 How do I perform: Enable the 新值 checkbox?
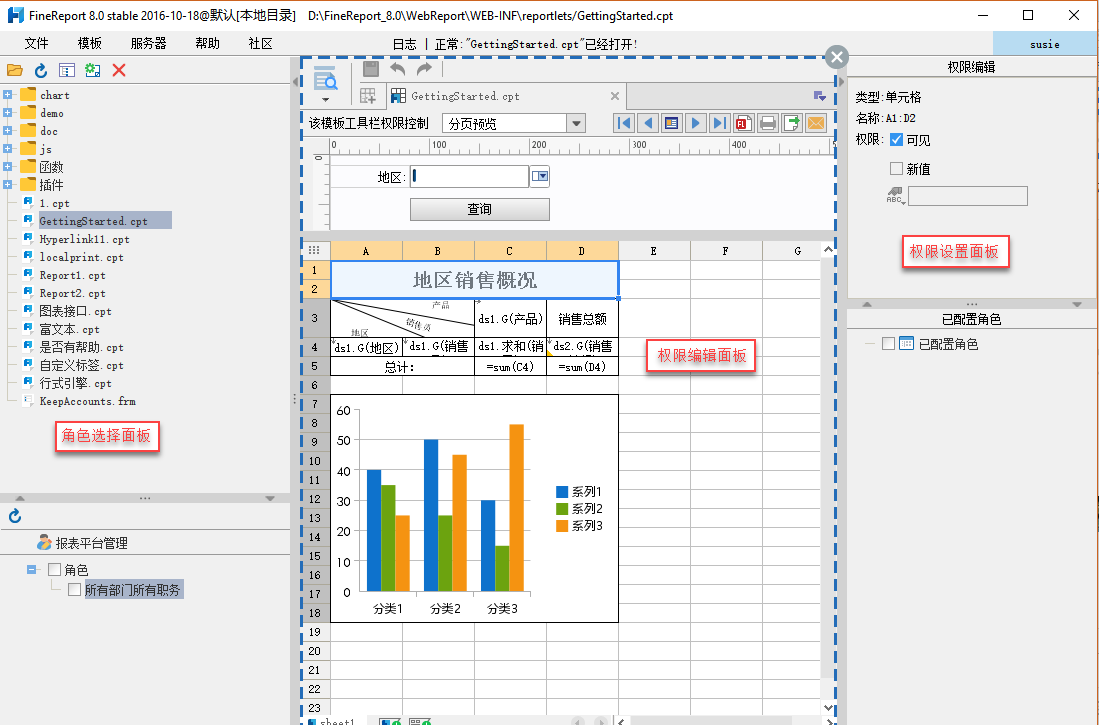(896, 169)
